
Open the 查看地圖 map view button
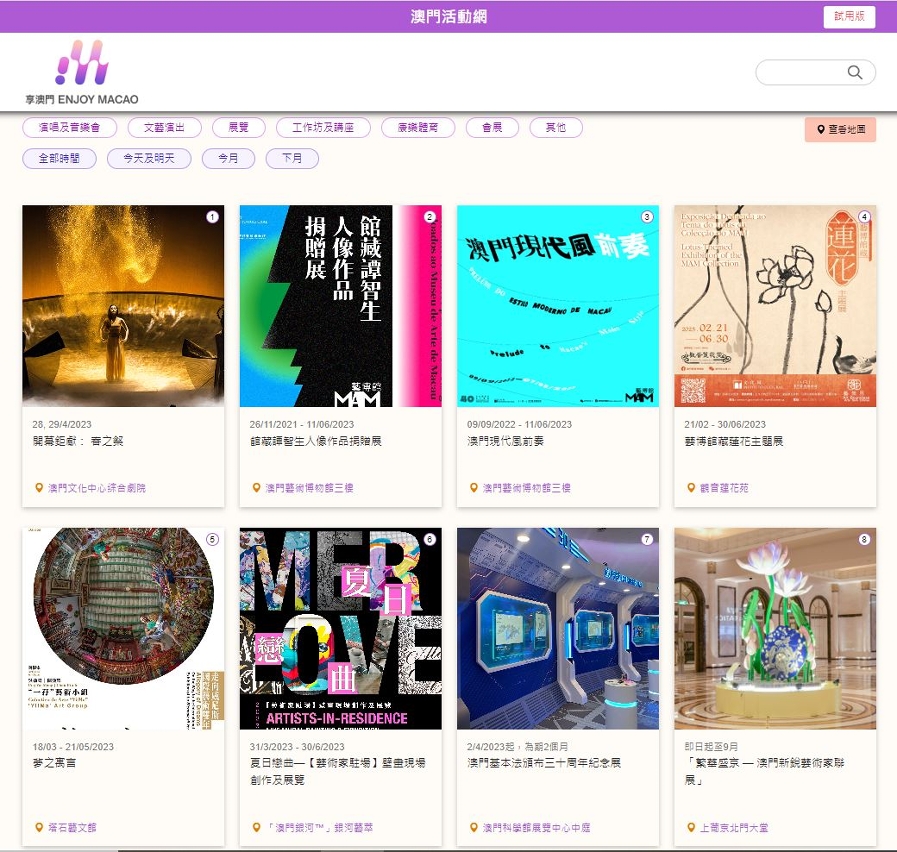[x=840, y=130]
